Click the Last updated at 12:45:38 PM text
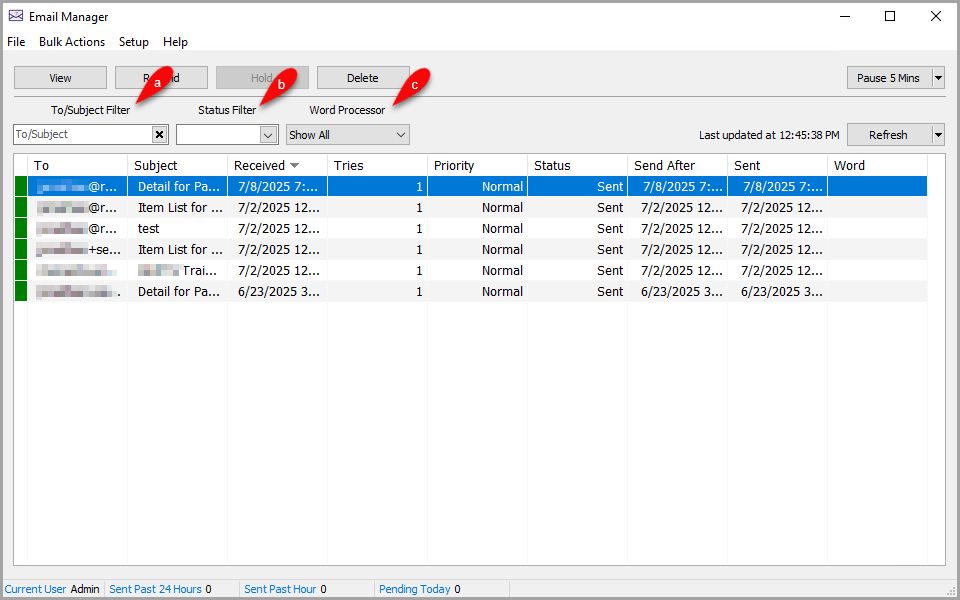The height and width of the screenshot is (600, 960). [x=769, y=135]
